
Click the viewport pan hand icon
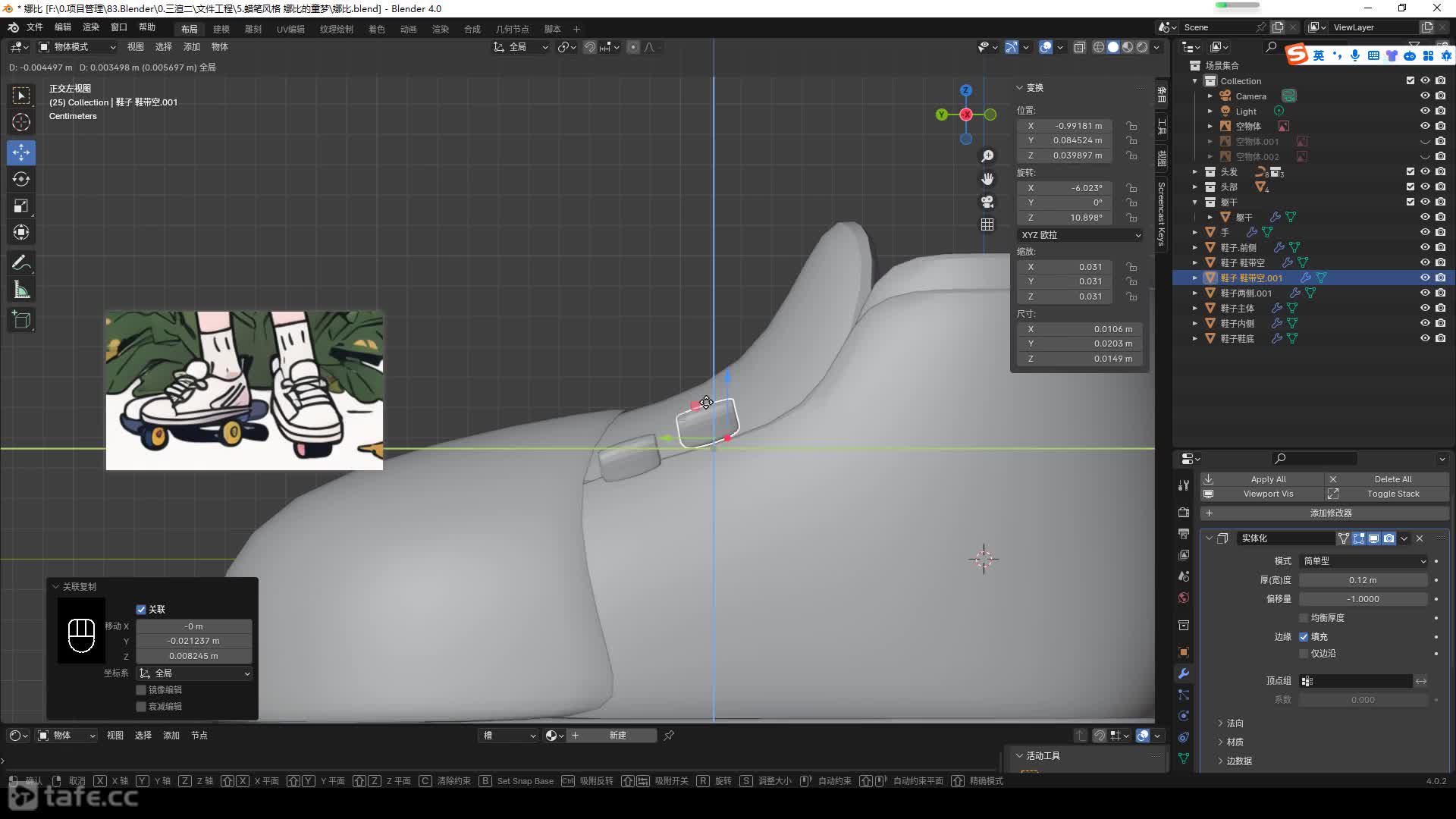coord(987,179)
